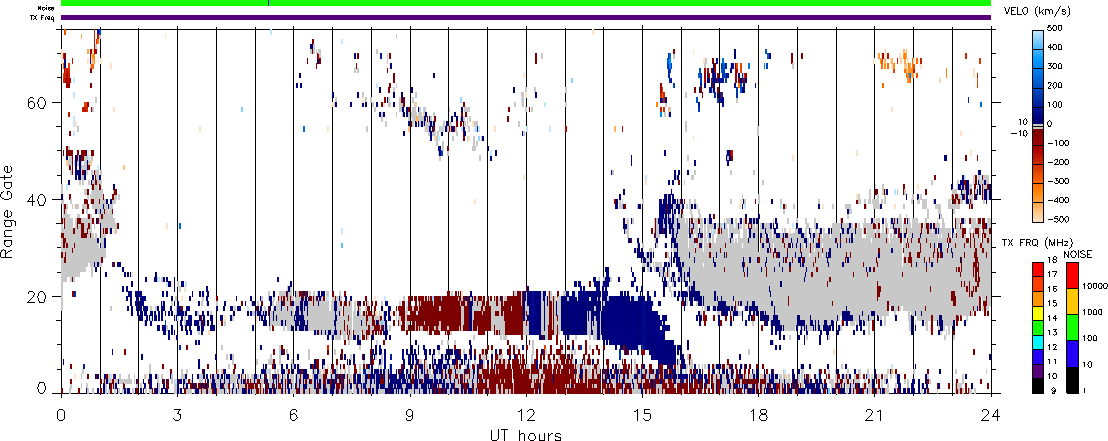The width and height of the screenshot is (1108, 441).
Task: Click the green Noise bar above the plot
Action: coord(526,3)
